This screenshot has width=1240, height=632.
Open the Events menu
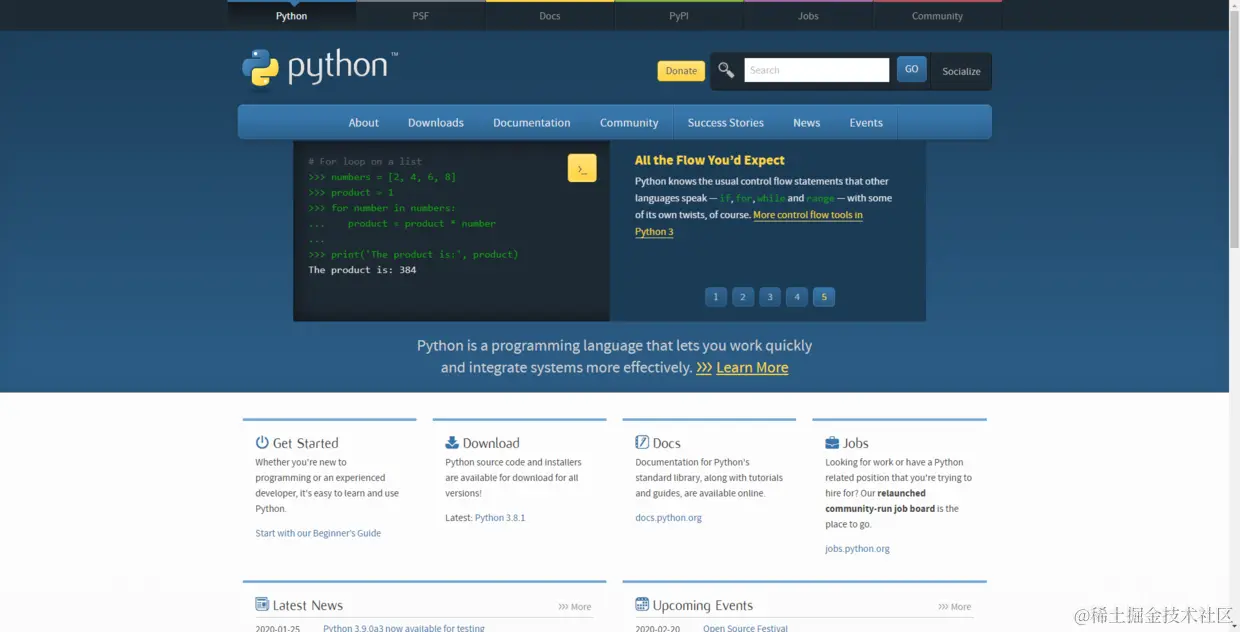866,122
